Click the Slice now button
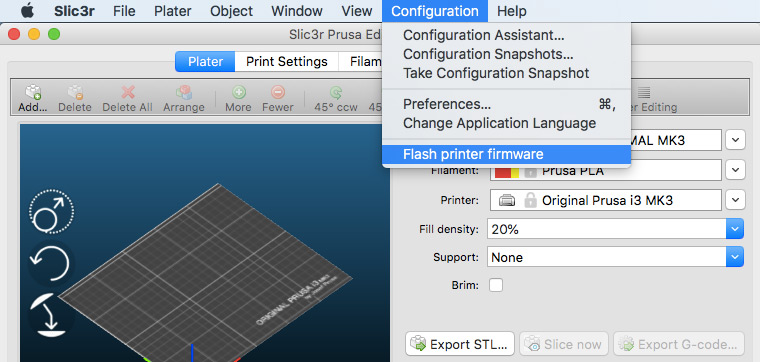Image resolution: width=760 pixels, height=362 pixels. [x=564, y=344]
